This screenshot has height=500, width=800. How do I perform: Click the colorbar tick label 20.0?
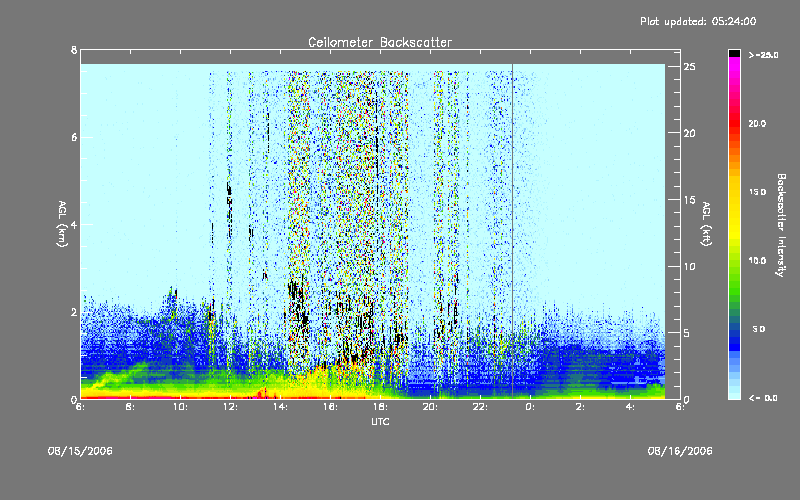[x=757, y=123]
